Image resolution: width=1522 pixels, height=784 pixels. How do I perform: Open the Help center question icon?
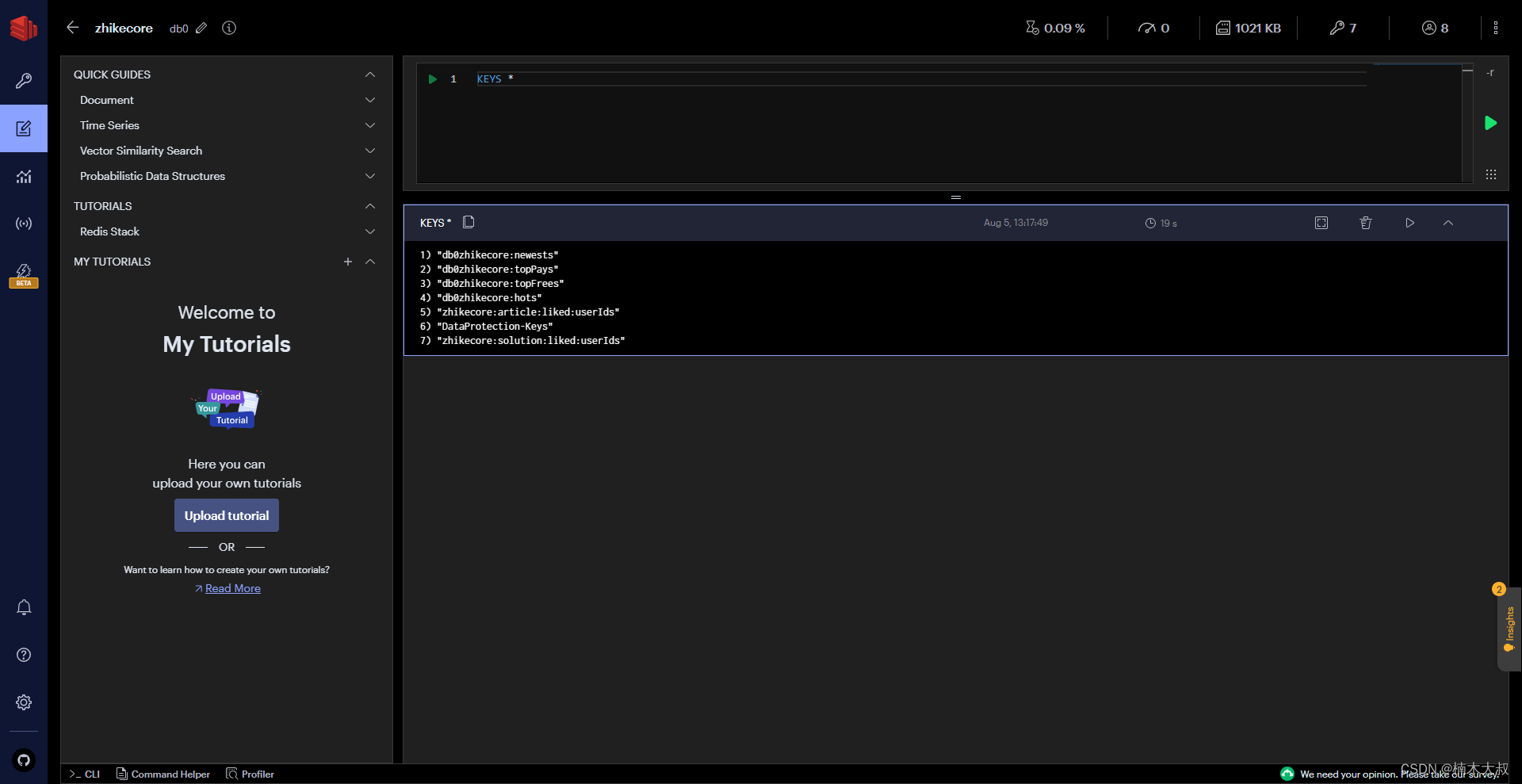[x=24, y=655]
